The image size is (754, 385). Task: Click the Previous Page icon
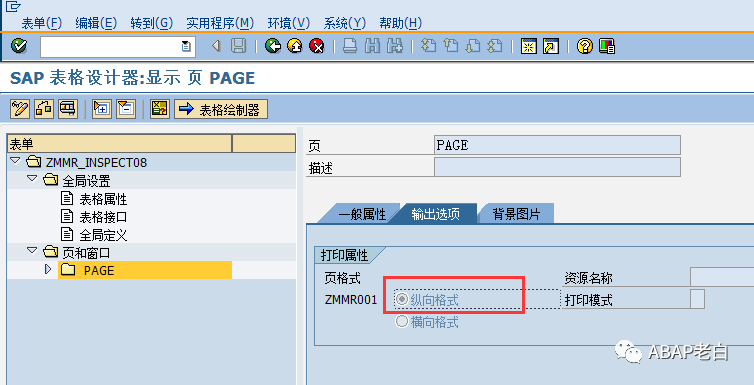451,46
